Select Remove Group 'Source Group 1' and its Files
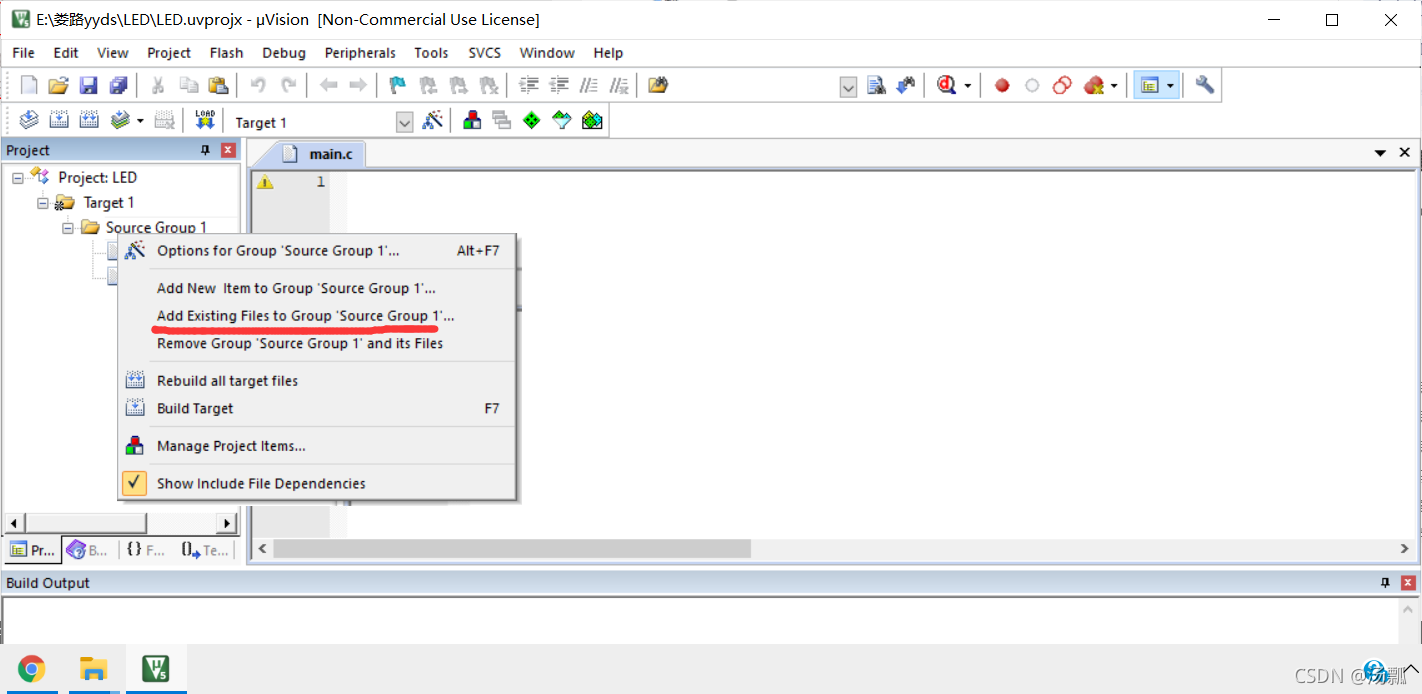 pyautogui.click(x=317, y=343)
